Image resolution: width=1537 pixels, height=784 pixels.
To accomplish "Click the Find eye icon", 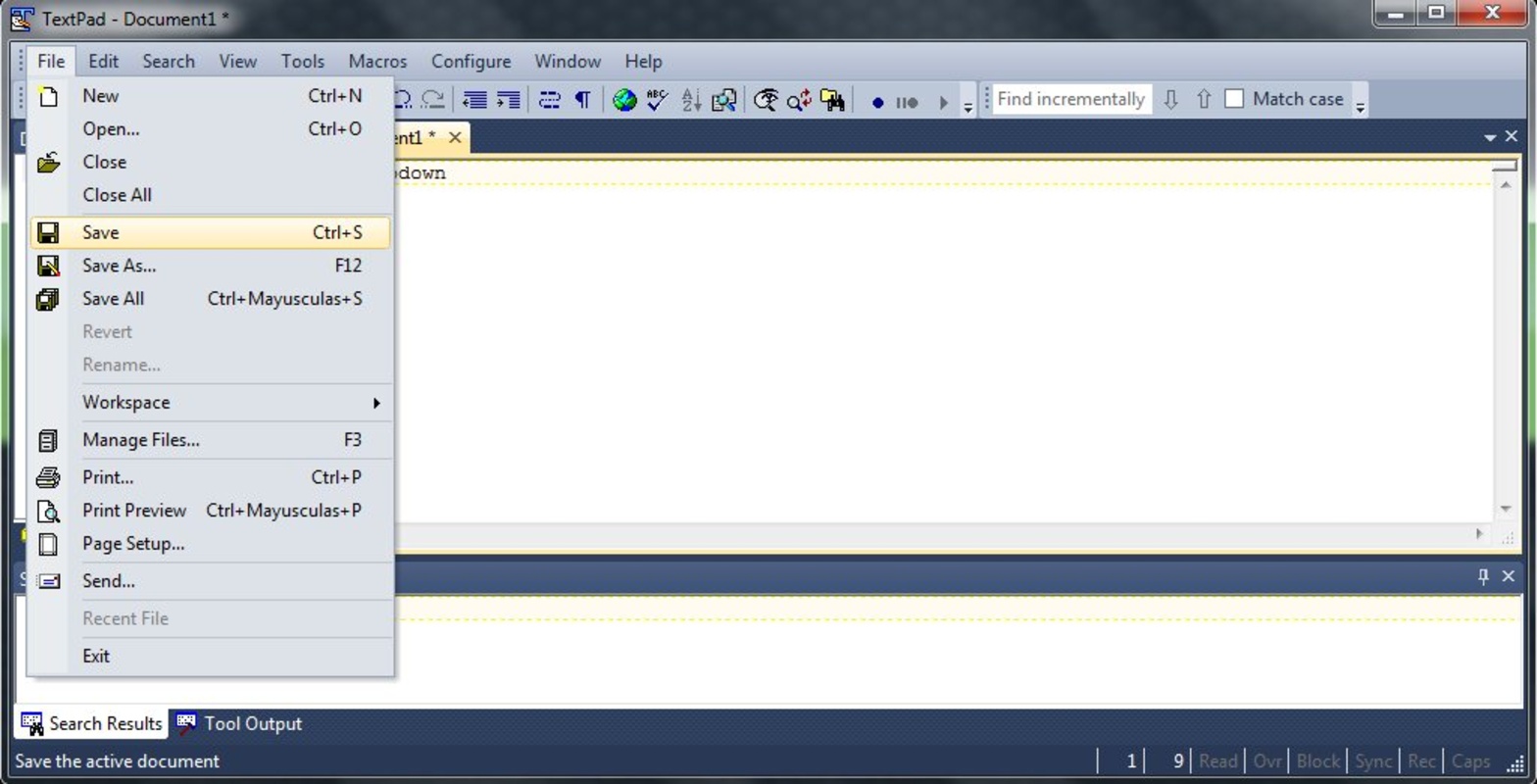I will click(767, 99).
